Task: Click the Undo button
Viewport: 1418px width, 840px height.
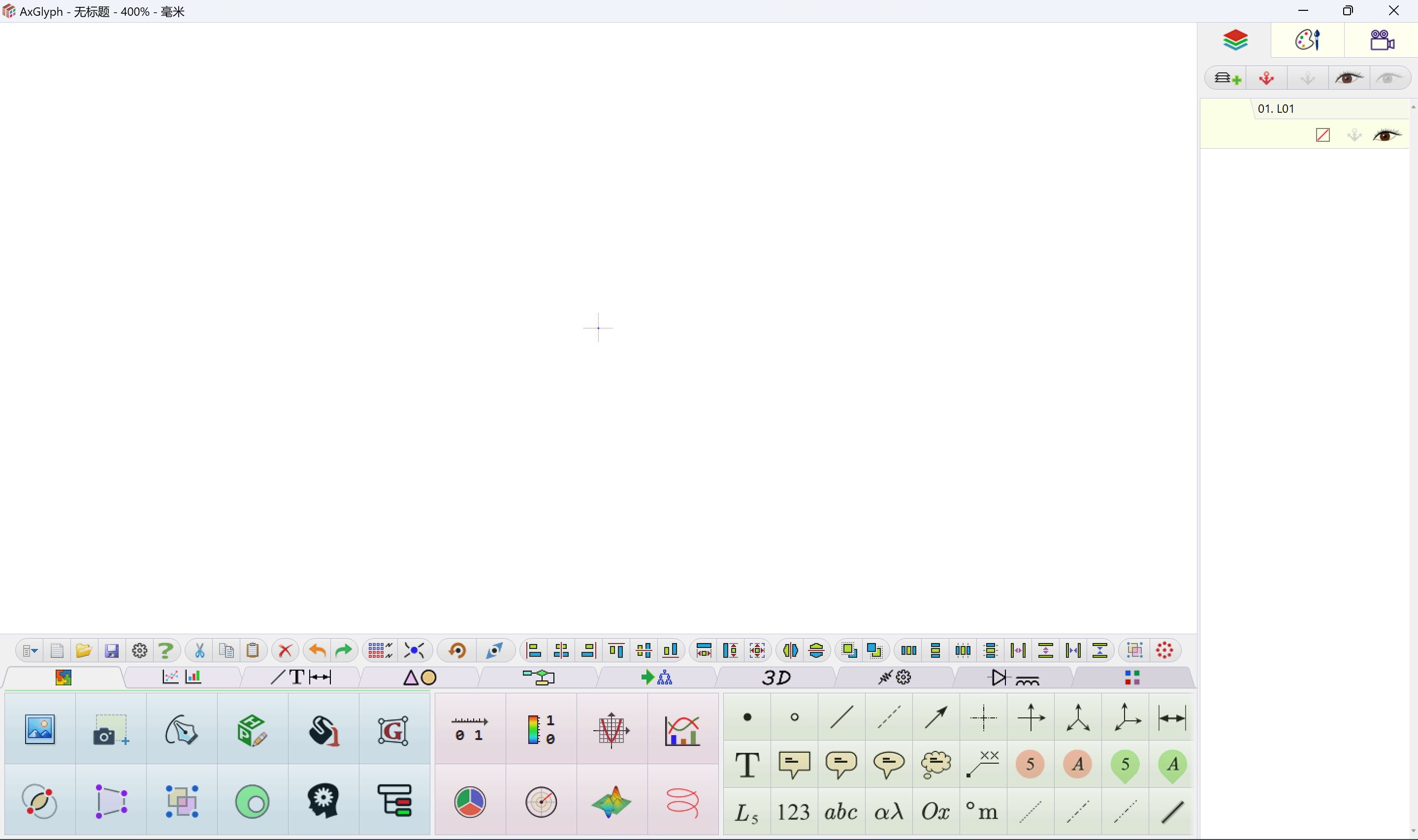Action: click(x=316, y=650)
